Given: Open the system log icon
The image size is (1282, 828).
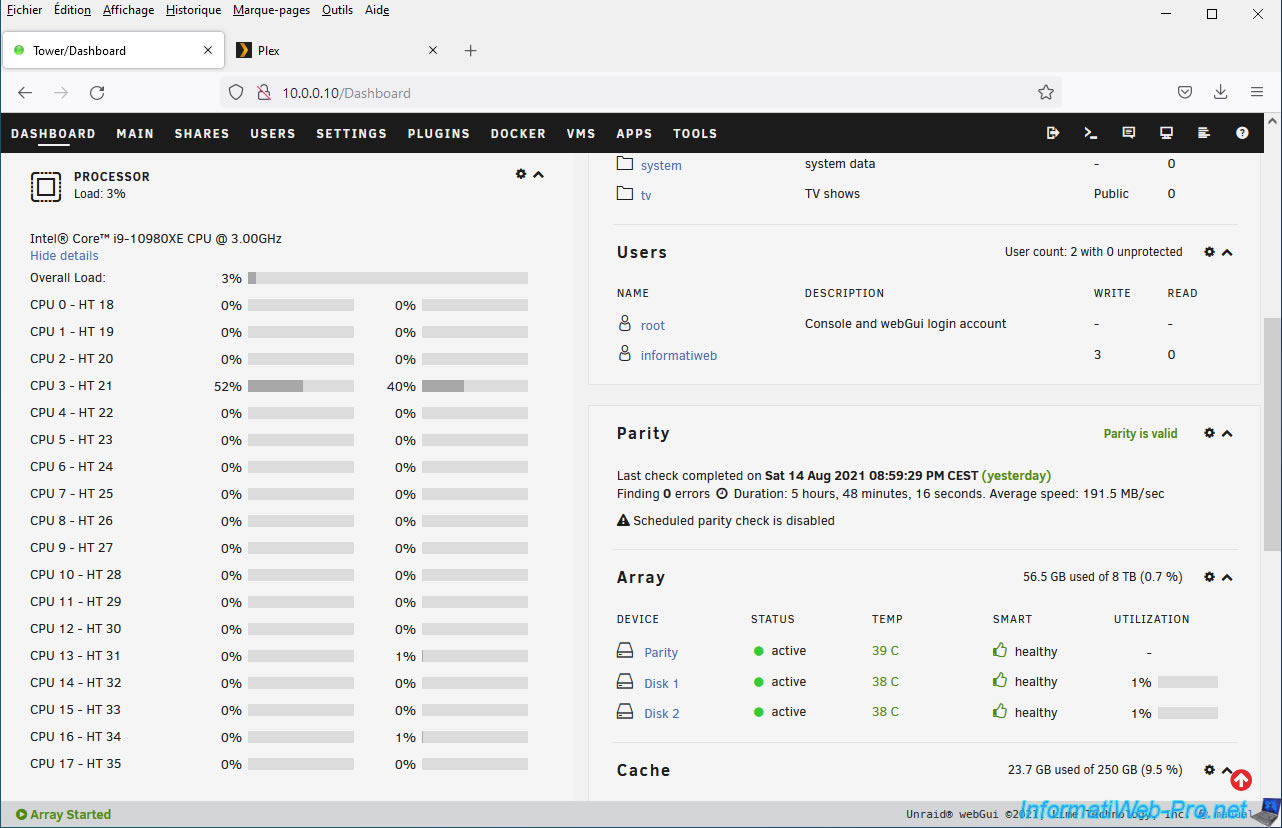Looking at the screenshot, I should [x=1204, y=133].
